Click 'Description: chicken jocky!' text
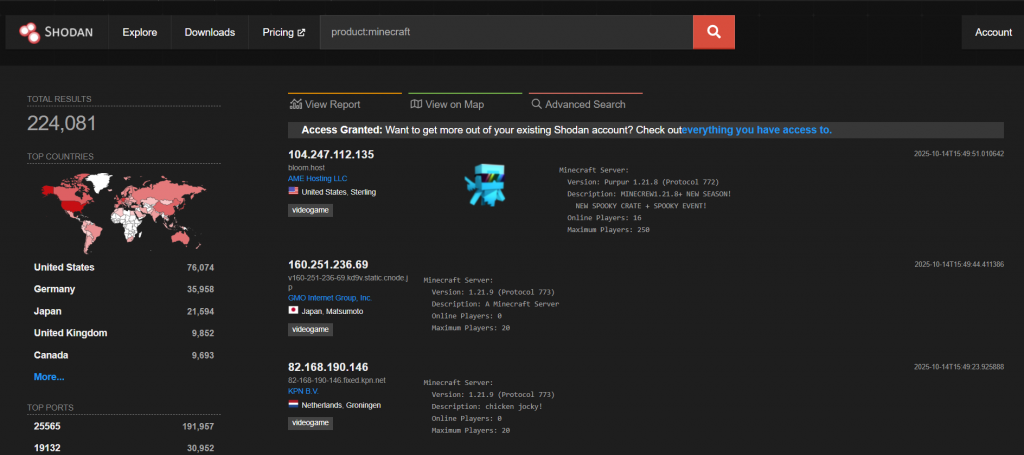 click(487, 407)
